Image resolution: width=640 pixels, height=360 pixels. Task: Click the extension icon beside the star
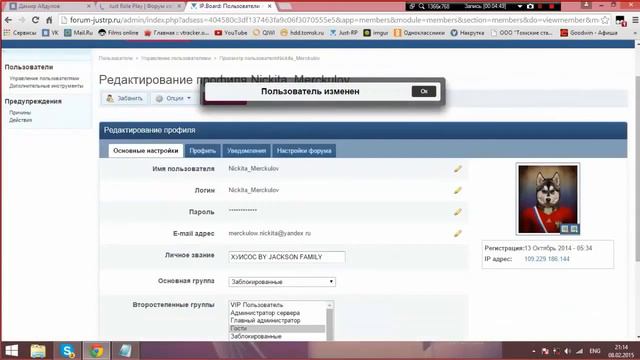620,20
